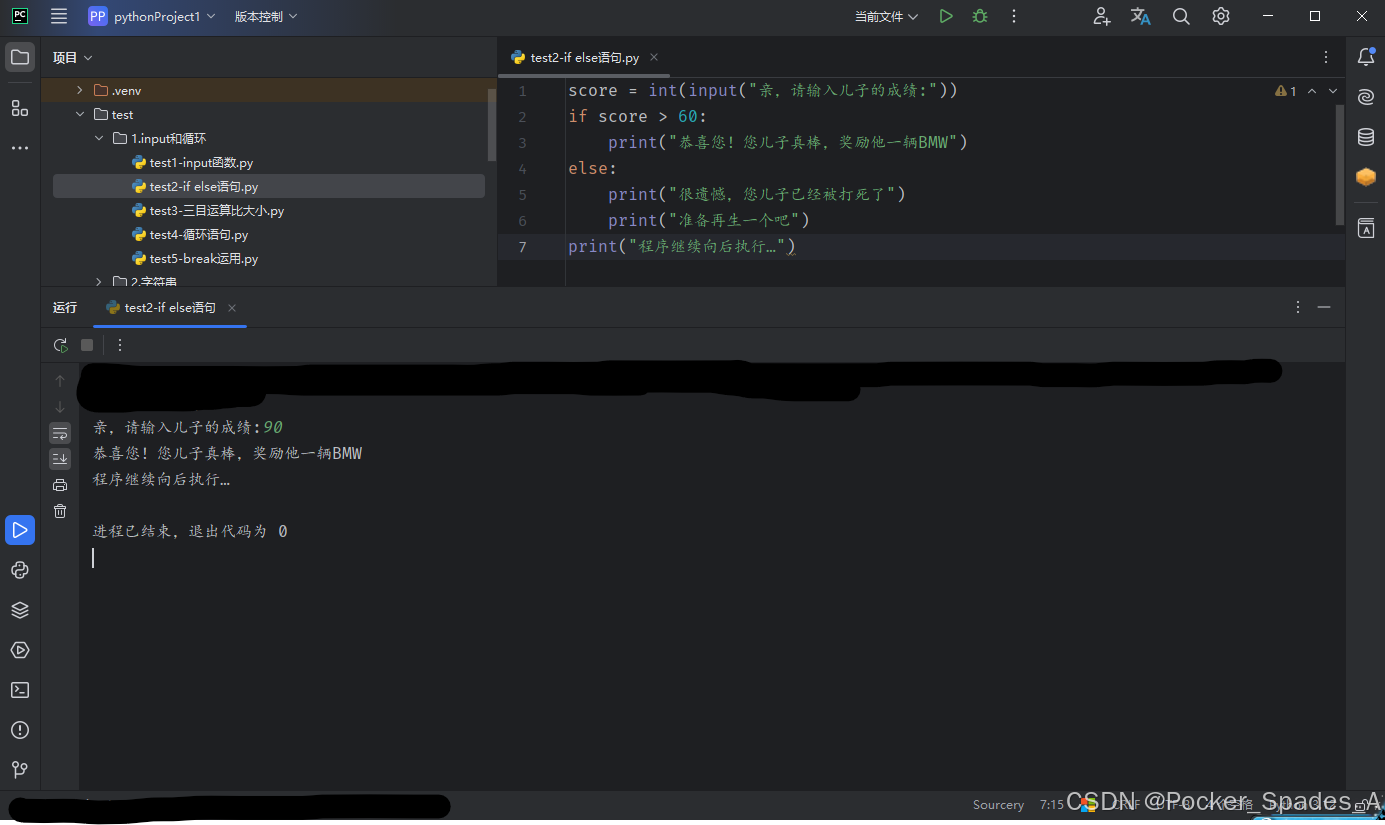Viewport: 1385px width, 825px height.
Task: Click the editor vertical scrollbar
Action: (x=1340, y=165)
